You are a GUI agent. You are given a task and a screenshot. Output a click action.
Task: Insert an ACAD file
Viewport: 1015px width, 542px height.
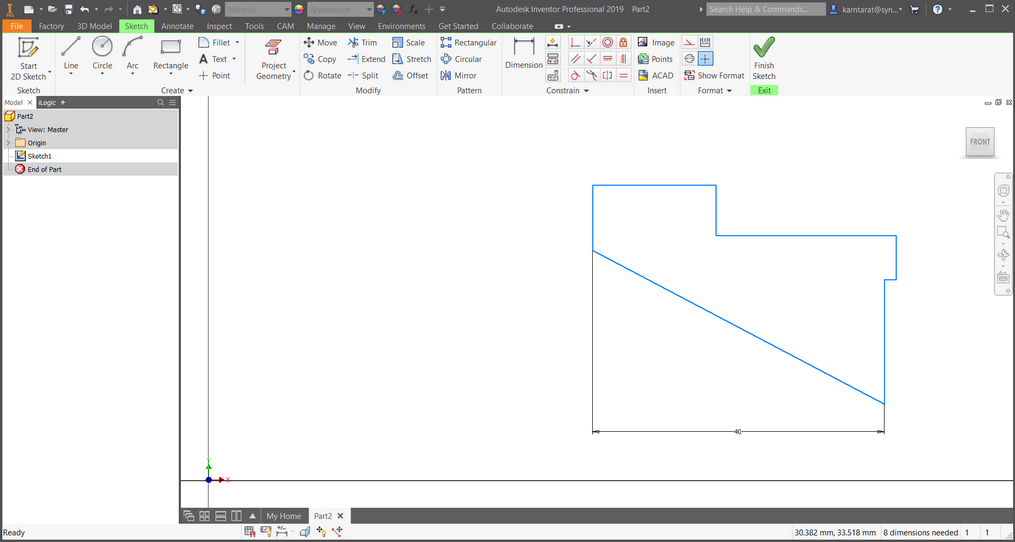(655, 75)
